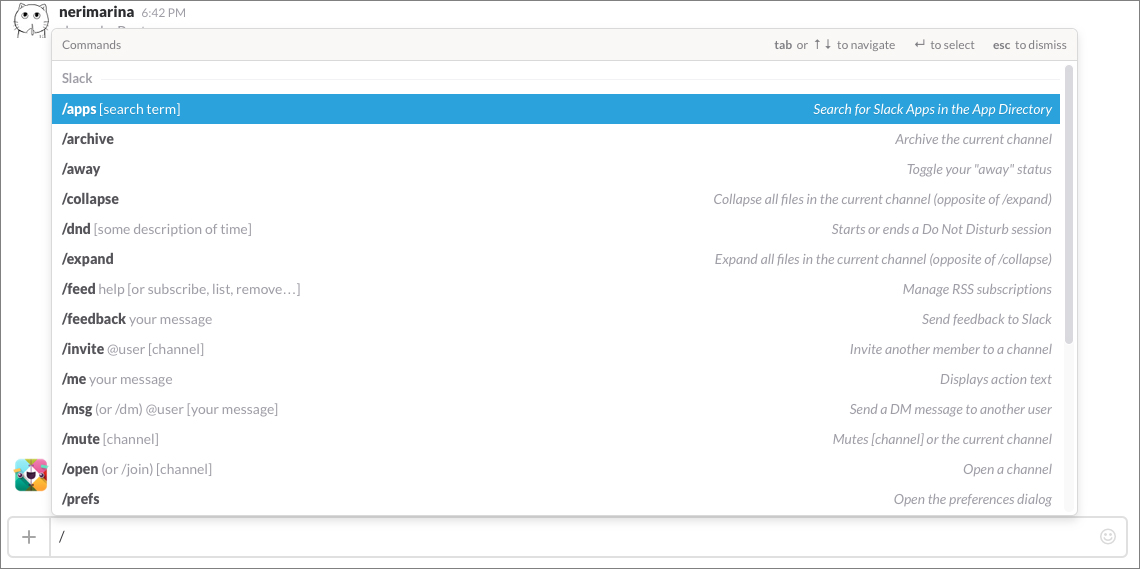Image resolution: width=1140 pixels, height=569 pixels.
Task: Click 'Manage RSS subscriptions' description
Action: 977,289
